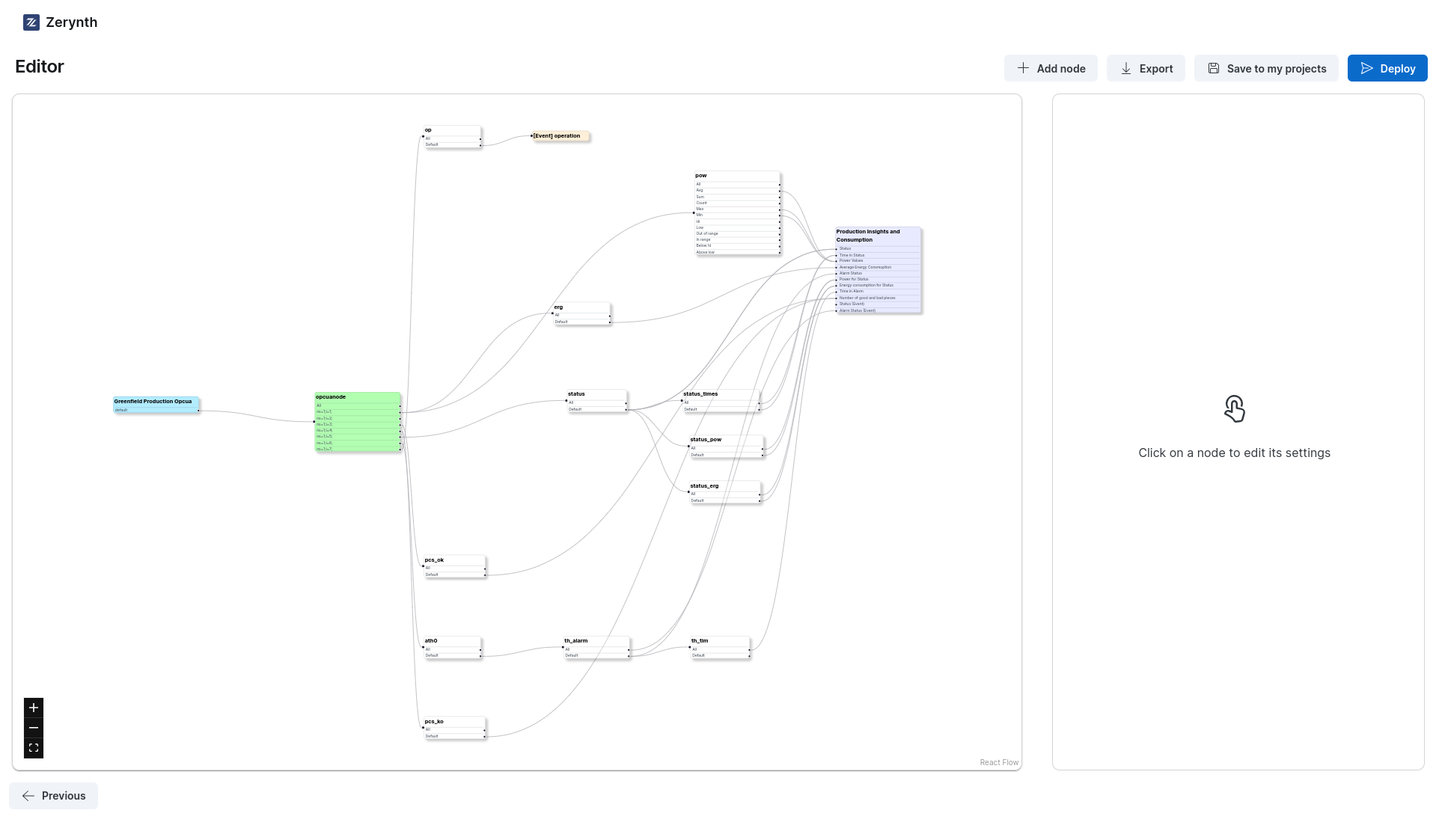
Task: Select the th_tim node title
Action: (x=700, y=641)
